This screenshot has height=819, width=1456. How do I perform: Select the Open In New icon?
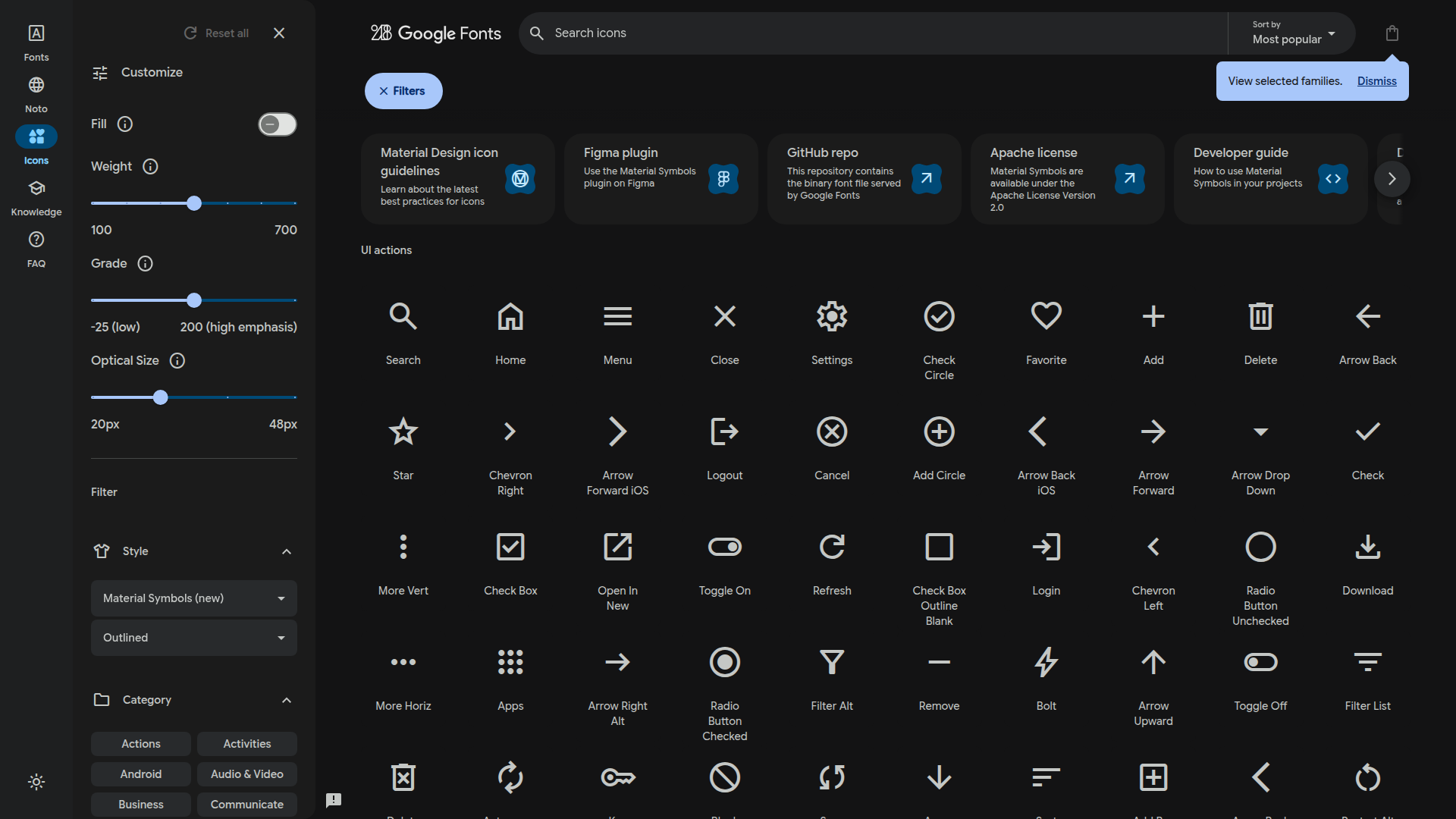click(x=617, y=547)
